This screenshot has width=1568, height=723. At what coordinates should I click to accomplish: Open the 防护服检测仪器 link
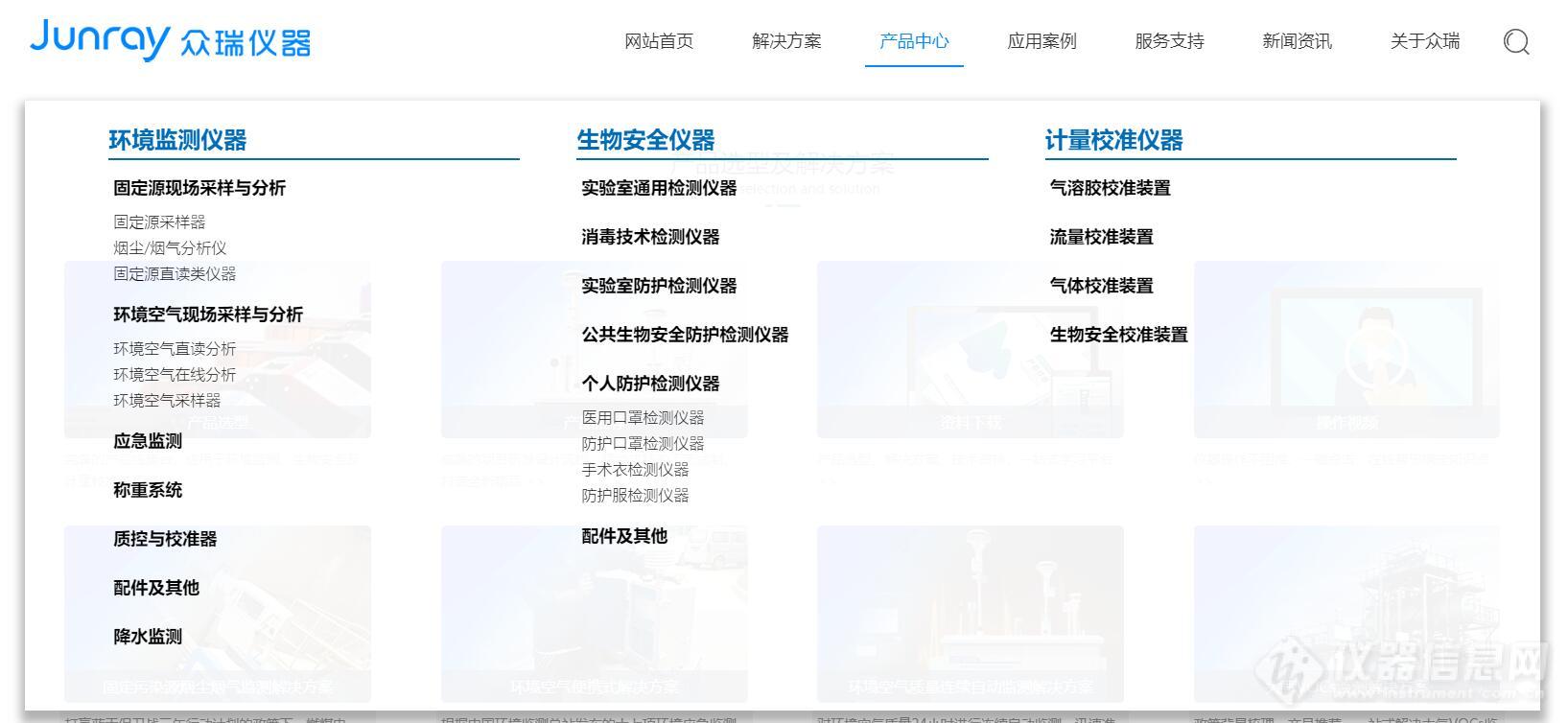point(635,495)
